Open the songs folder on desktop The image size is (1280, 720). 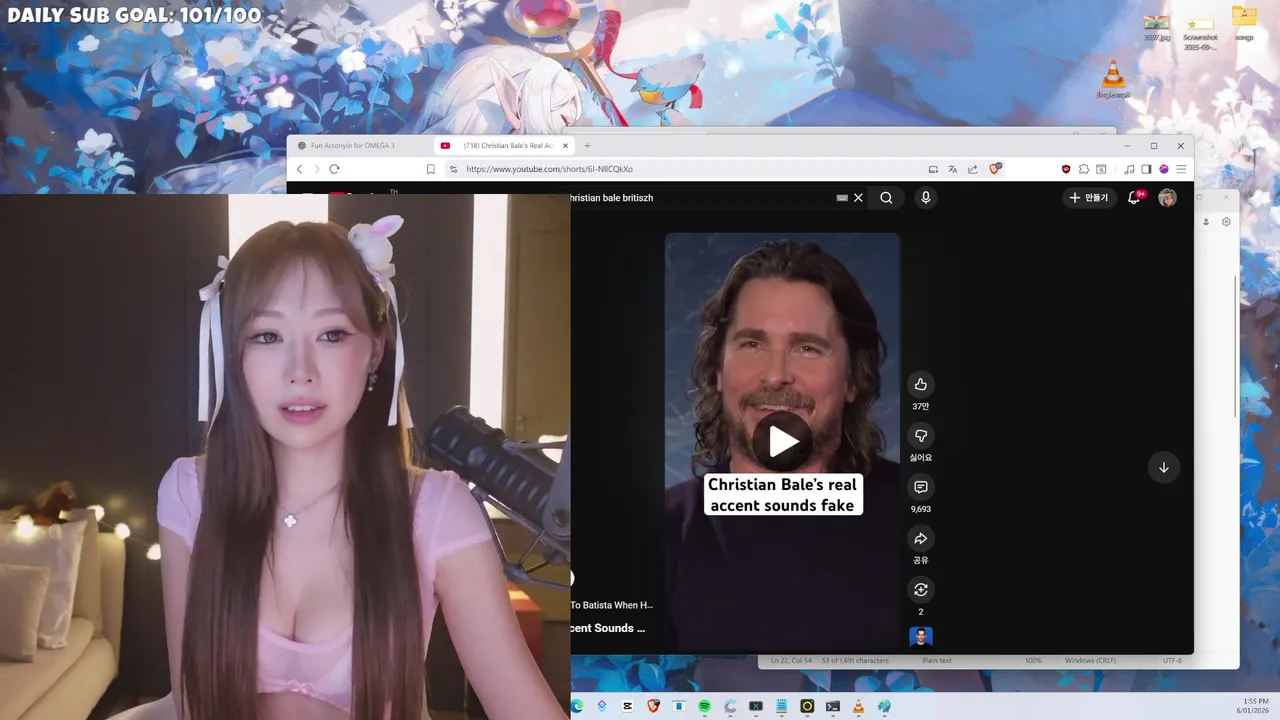(x=1244, y=23)
